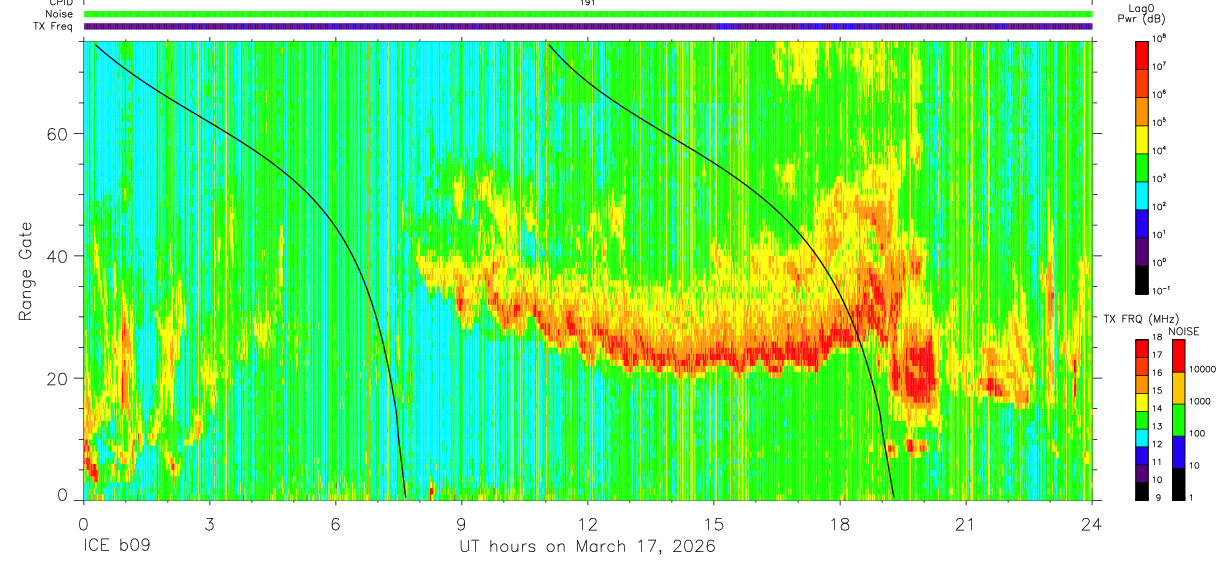Click the '17' label on TX FRQ colorbar

point(1157,355)
